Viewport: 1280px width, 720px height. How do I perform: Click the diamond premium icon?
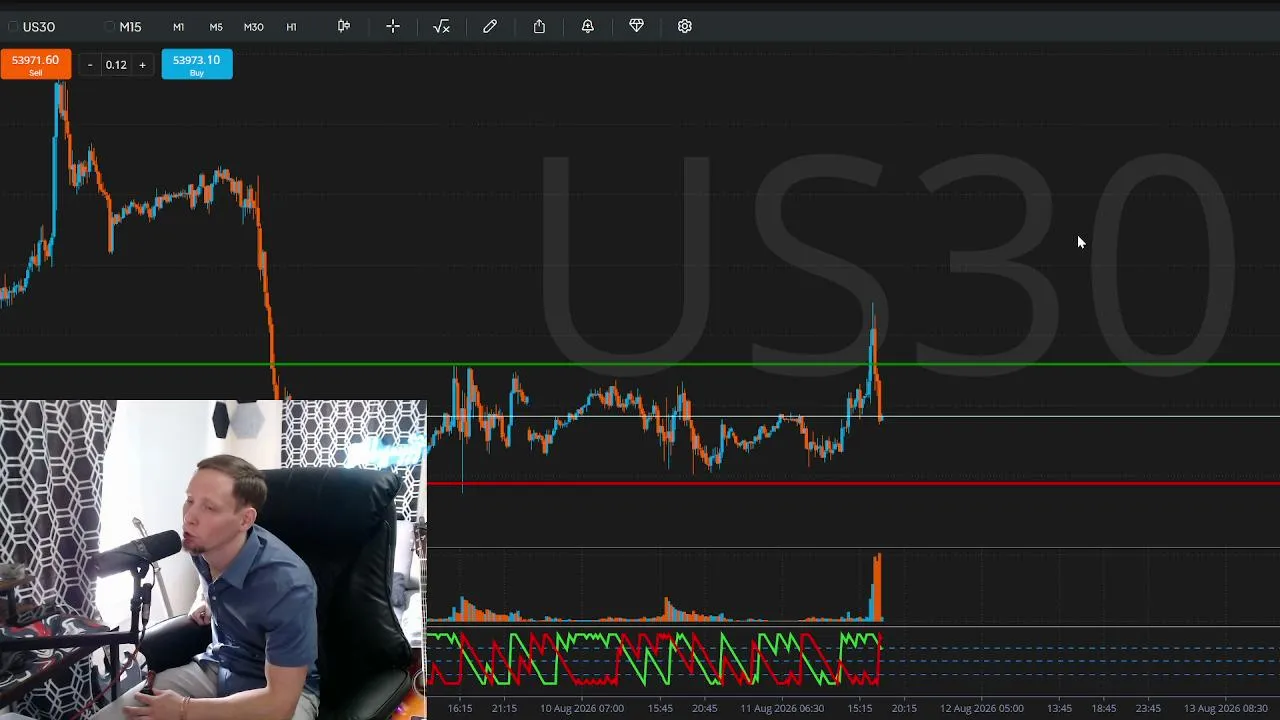pyautogui.click(x=636, y=26)
